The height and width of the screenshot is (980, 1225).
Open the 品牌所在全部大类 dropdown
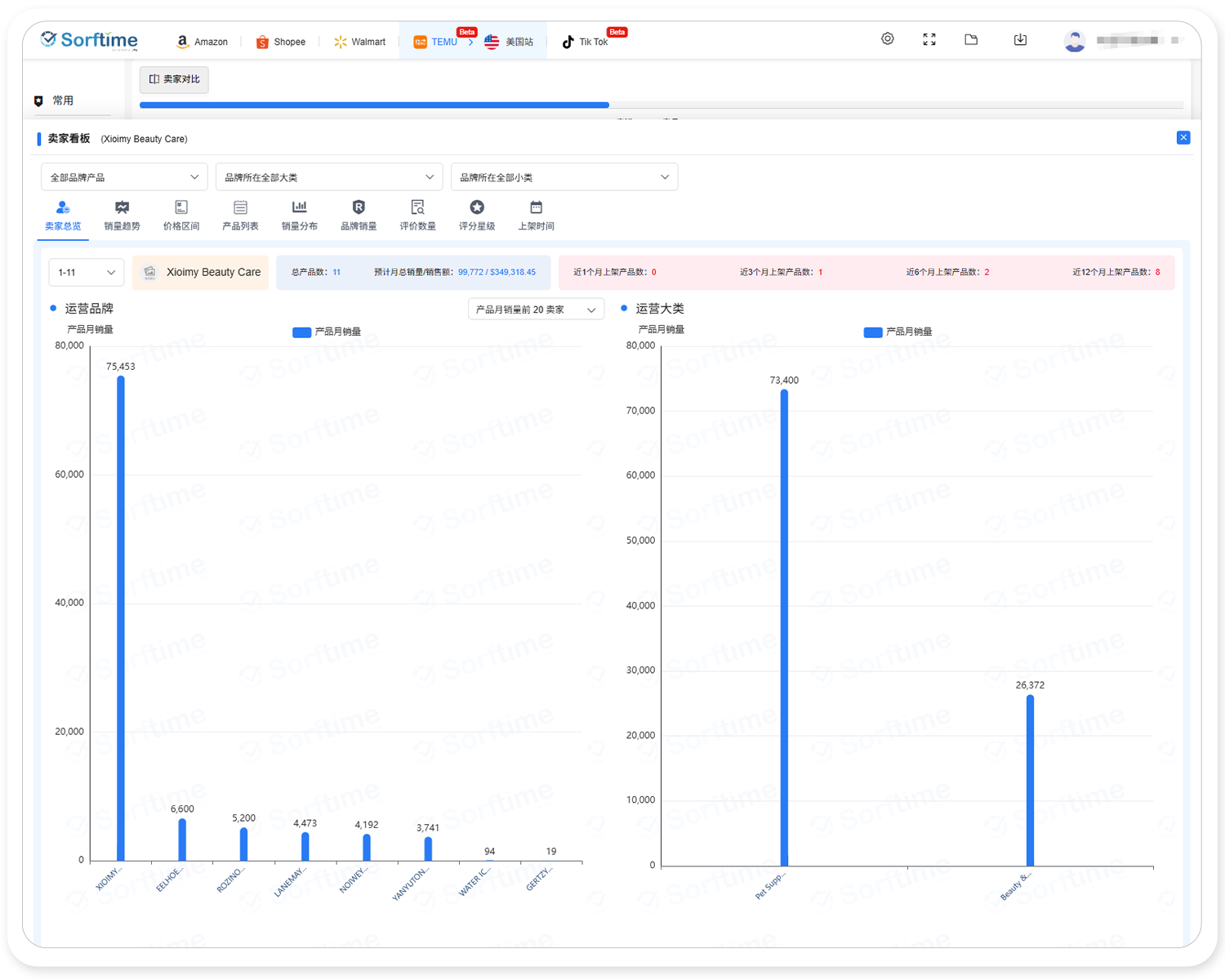329,177
